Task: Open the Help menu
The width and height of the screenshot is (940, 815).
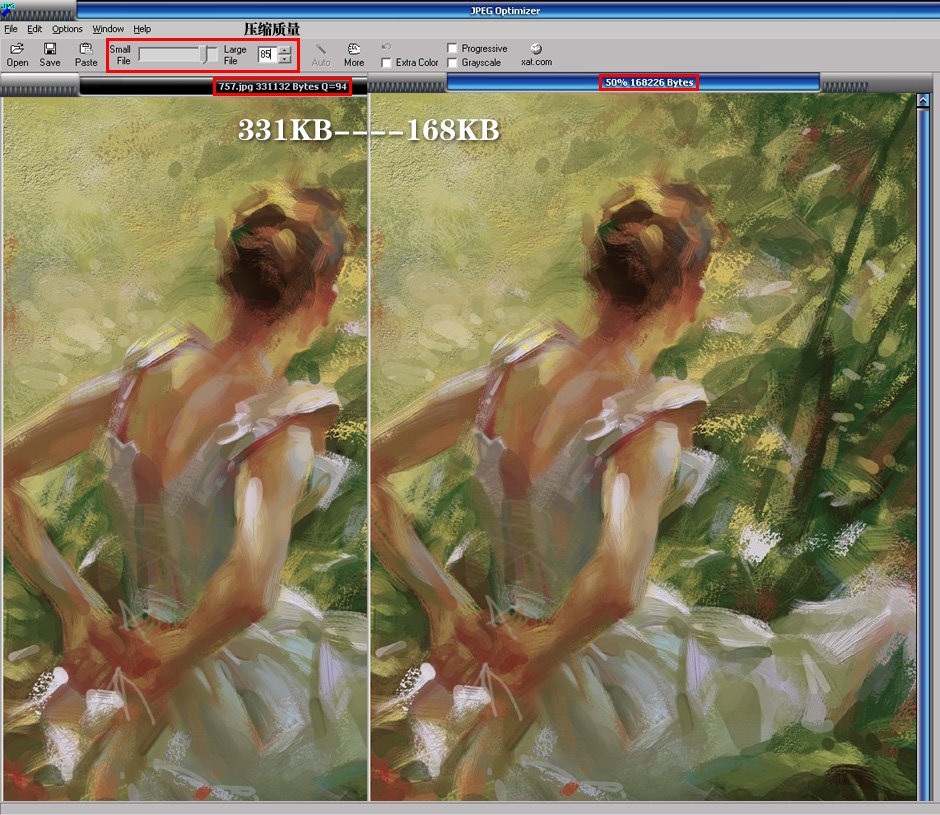Action: [x=142, y=29]
